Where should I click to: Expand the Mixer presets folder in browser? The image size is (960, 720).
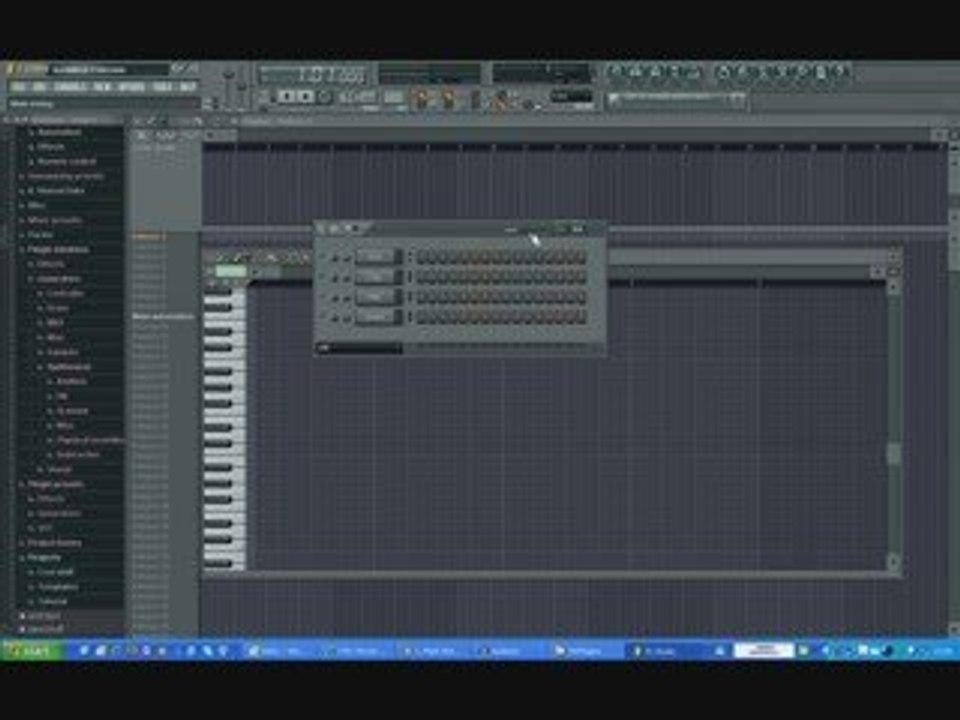pos(54,220)
